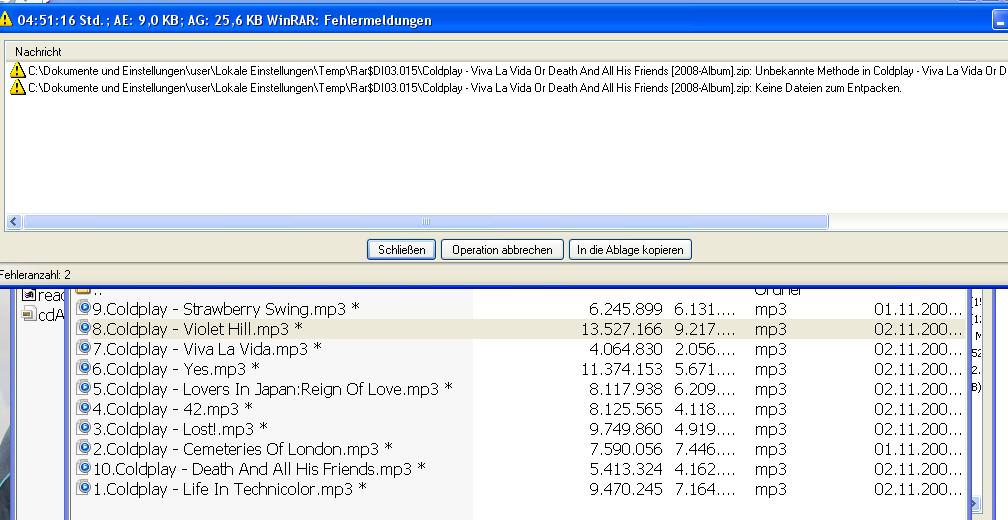Click mp3 icon of Cemeteries Of London file
This screenshot has width=1008, height=520.
(x=83, y=447)
